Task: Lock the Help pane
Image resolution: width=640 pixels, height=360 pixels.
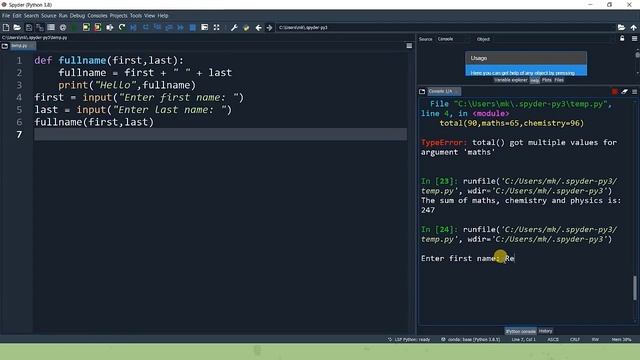Action: click(x=622, y=38)
